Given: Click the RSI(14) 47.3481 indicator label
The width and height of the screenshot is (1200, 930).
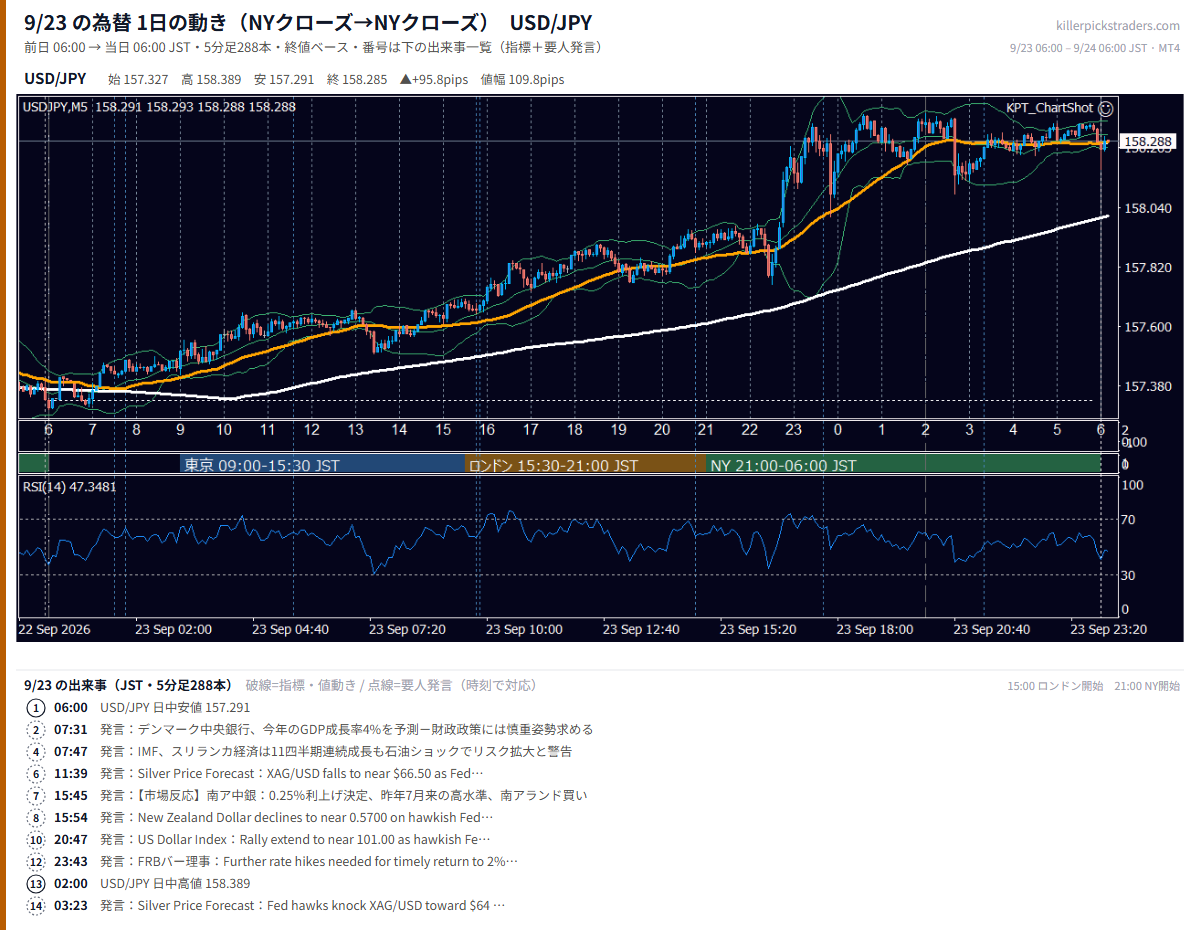Looking at the screenshot, I should (69, 487).
